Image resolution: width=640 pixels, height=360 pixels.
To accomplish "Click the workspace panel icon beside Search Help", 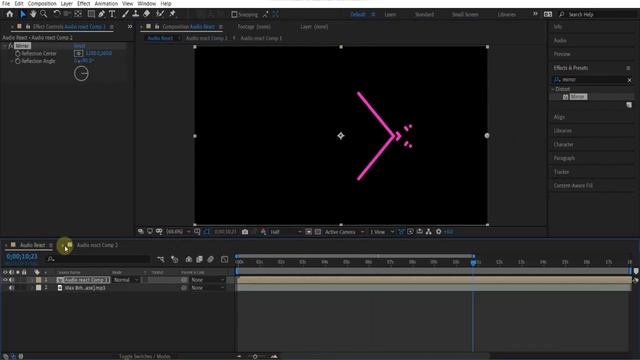I will [x=548, y=14].
